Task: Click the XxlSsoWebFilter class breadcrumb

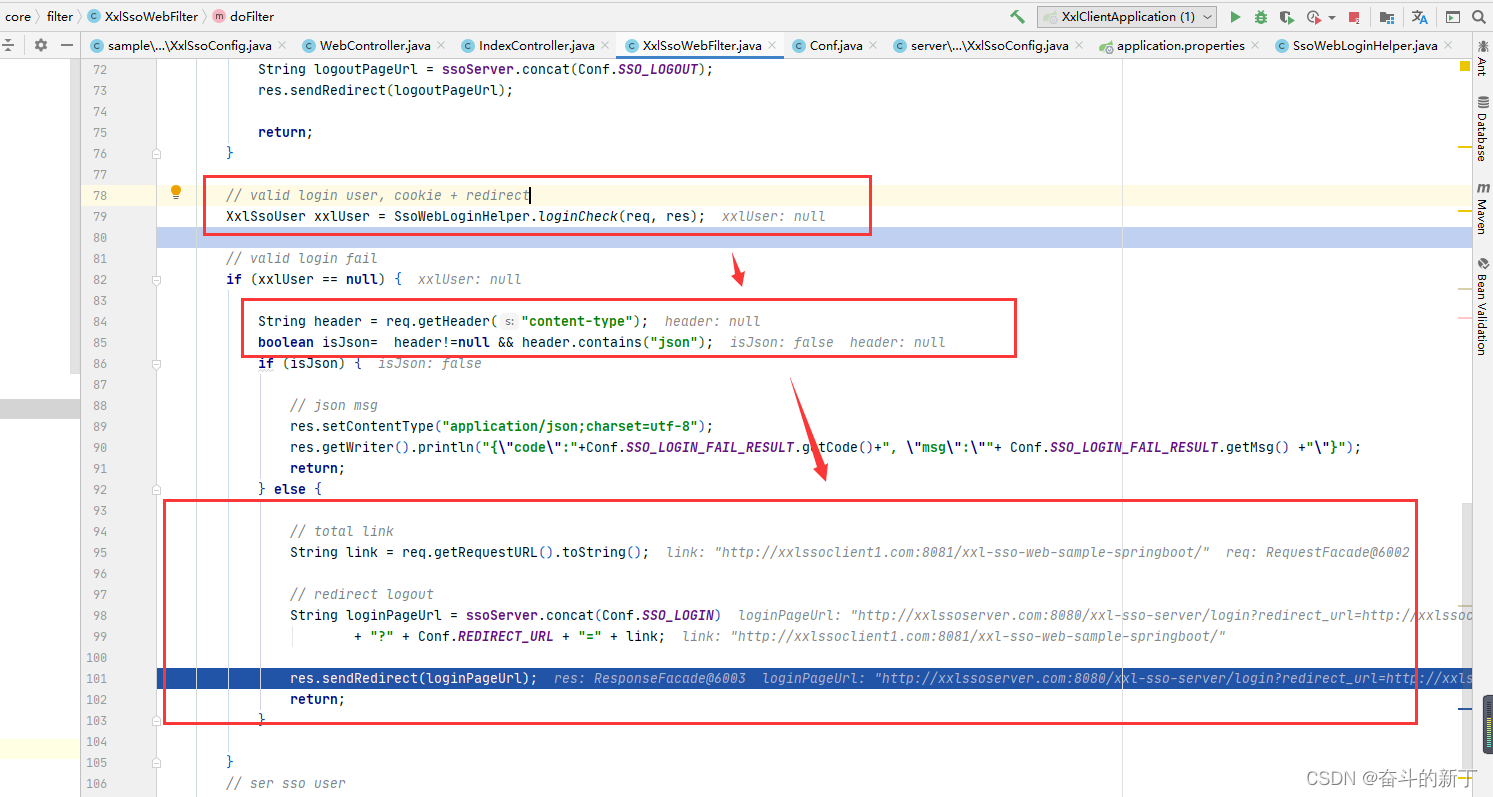Action: pyautogui.click(x=142, y=17)
